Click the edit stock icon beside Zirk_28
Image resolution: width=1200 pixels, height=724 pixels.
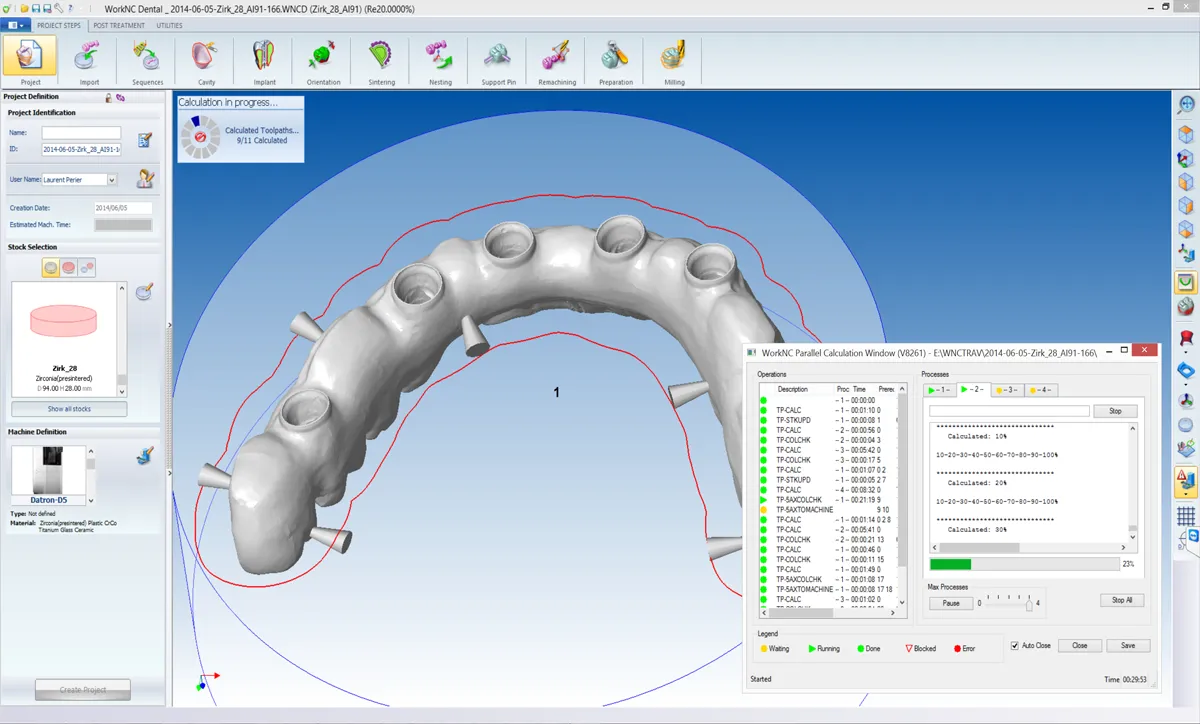click(144, 292)
